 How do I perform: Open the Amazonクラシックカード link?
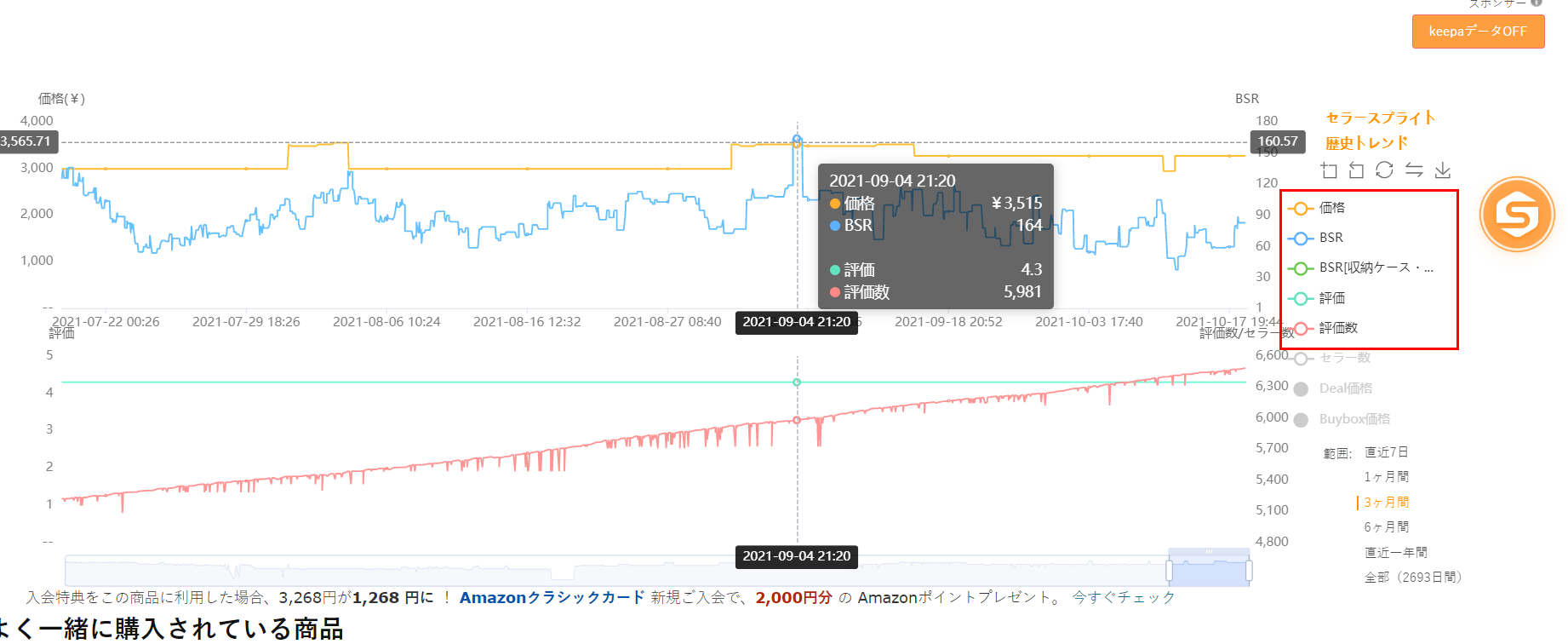pyautogui.click(x=552, y=598)
